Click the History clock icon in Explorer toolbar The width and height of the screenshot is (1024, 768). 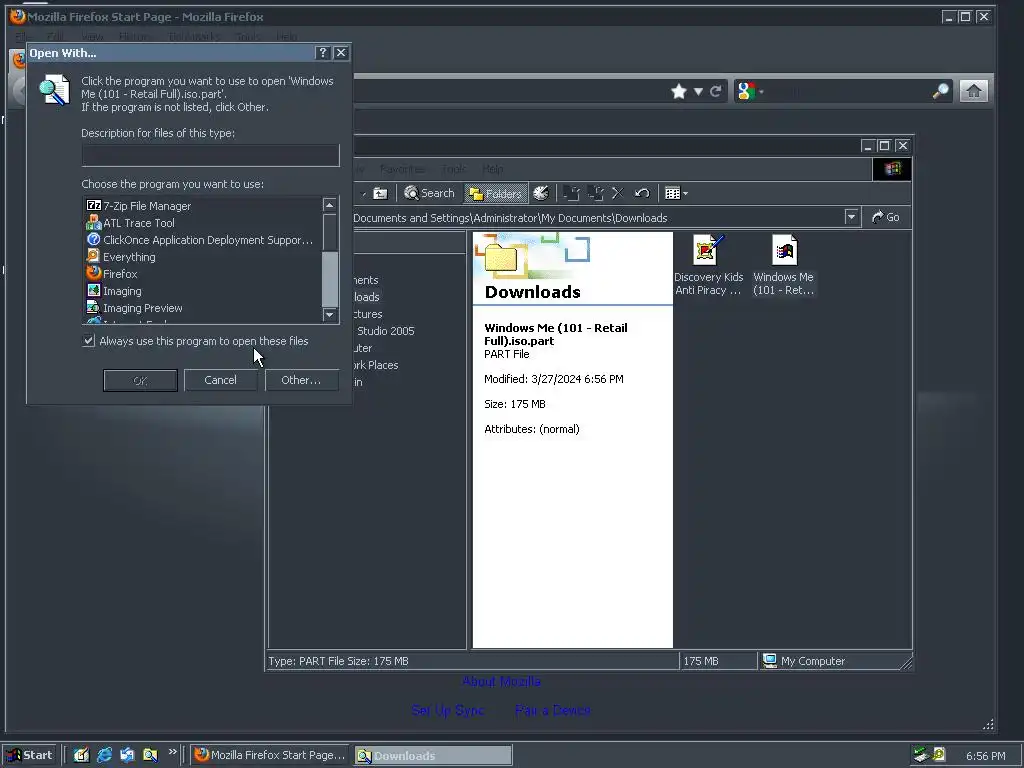coord(541,193)
